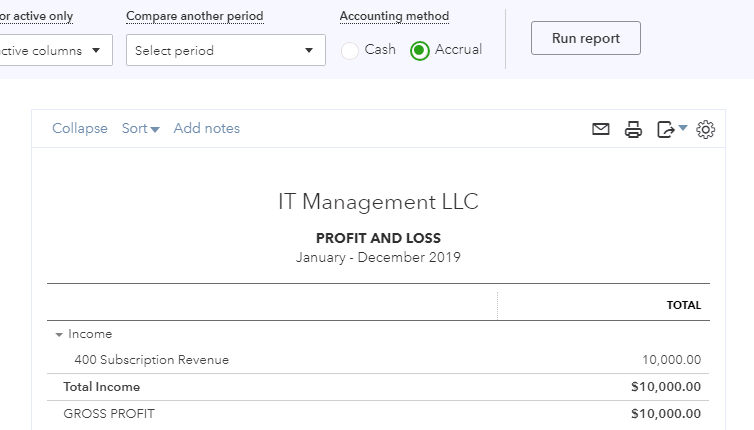Click the Gross Profit $10,000.00 amount
The height and width of the screenshot is (430, 754).
click(x=666, y=413)
